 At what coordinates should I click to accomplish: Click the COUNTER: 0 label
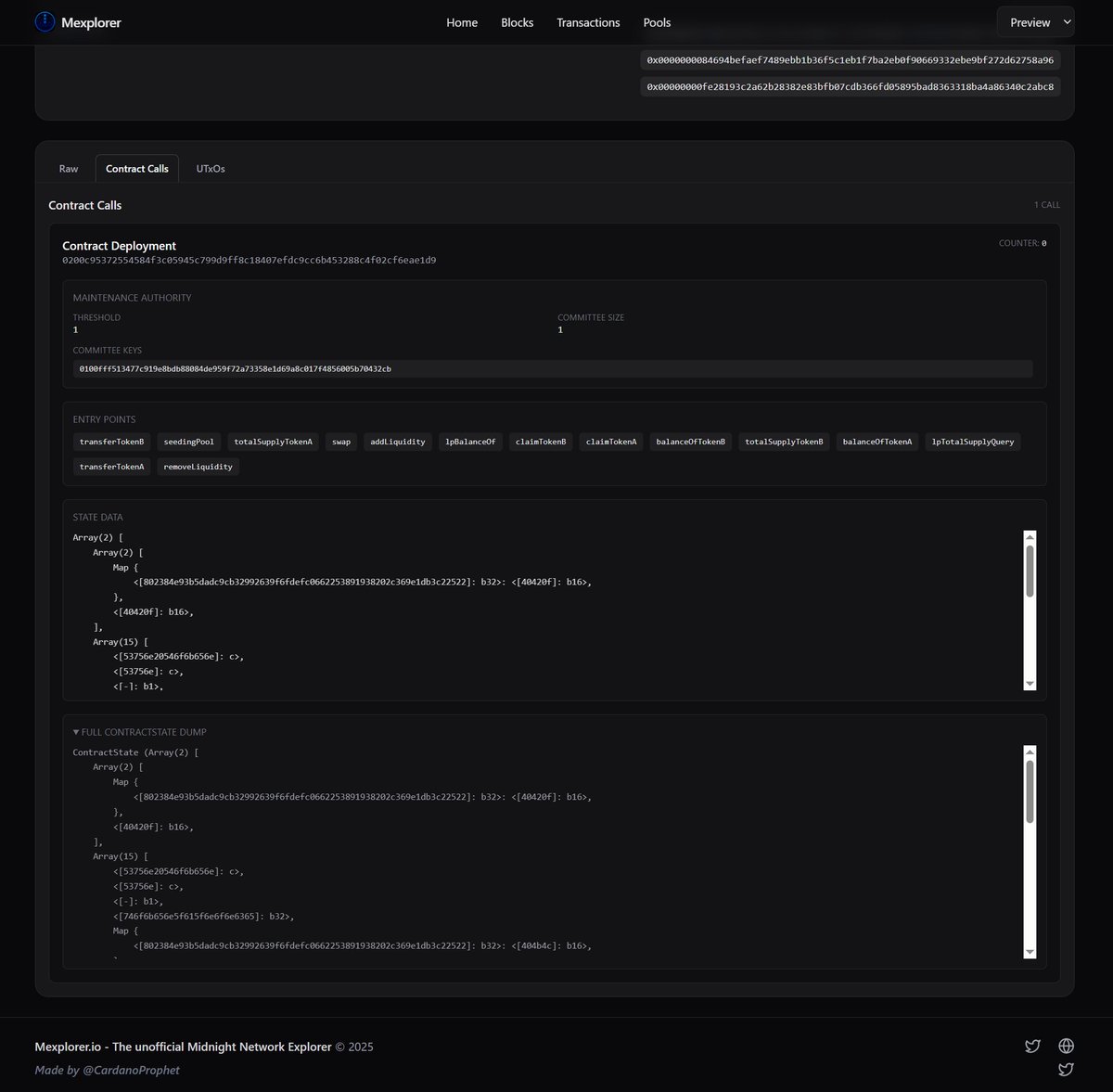tap(1023, 243)
